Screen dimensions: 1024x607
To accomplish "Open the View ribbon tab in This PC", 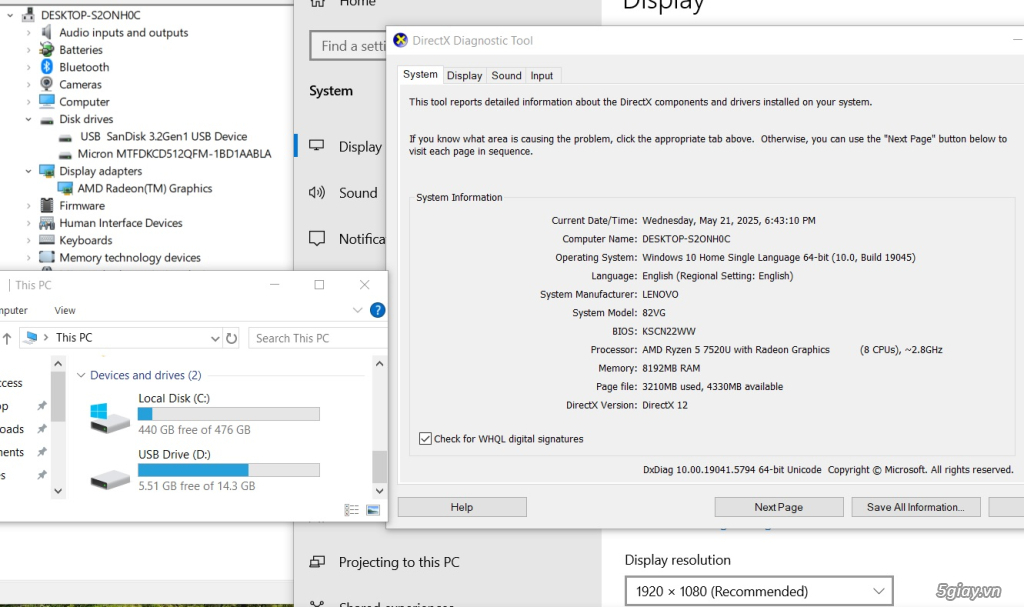I will [65, 310].
